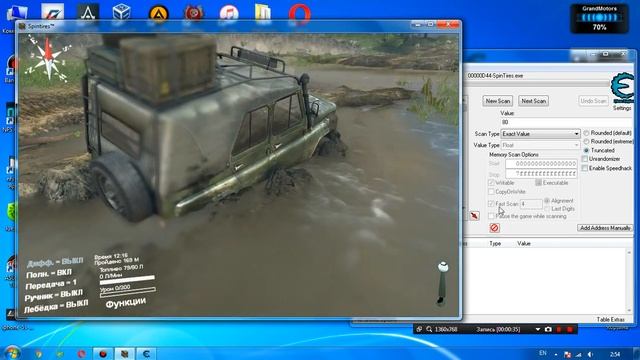
Task: Click the Fast Scan alignment value field
Action: point(531,203)
